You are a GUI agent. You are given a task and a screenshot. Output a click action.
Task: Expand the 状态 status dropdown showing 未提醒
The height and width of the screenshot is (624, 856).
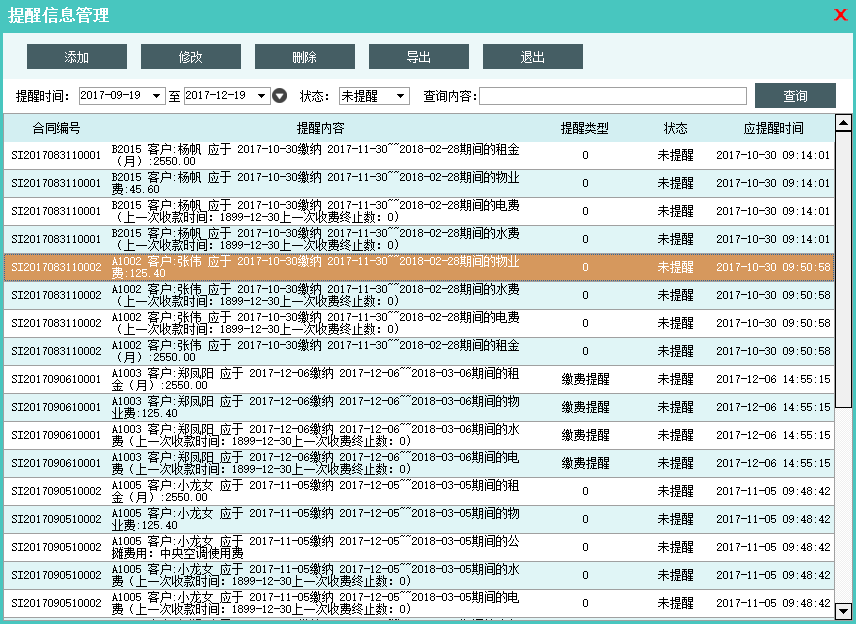401,96
